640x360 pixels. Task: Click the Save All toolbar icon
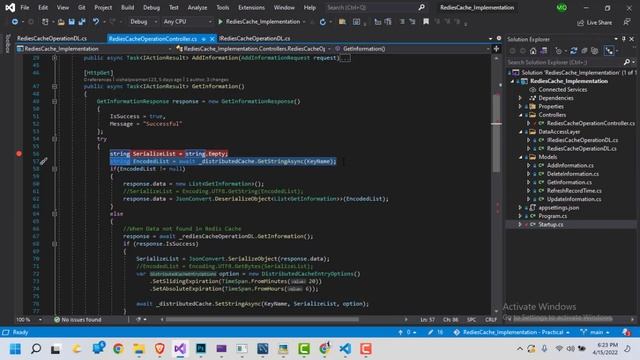coord(82,22)
